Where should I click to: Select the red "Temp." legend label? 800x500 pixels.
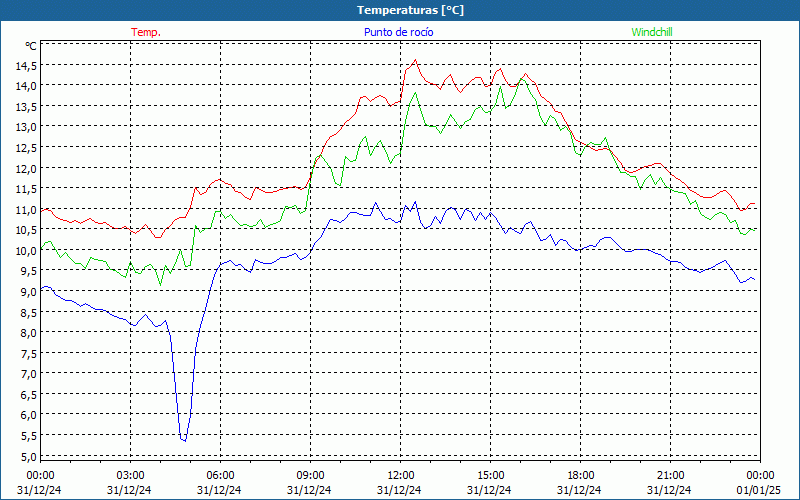click(x=146, y=32)
